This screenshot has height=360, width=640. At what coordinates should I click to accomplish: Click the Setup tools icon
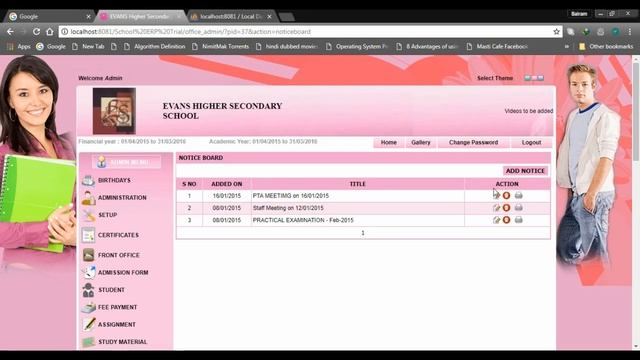(x=88, y=215)
